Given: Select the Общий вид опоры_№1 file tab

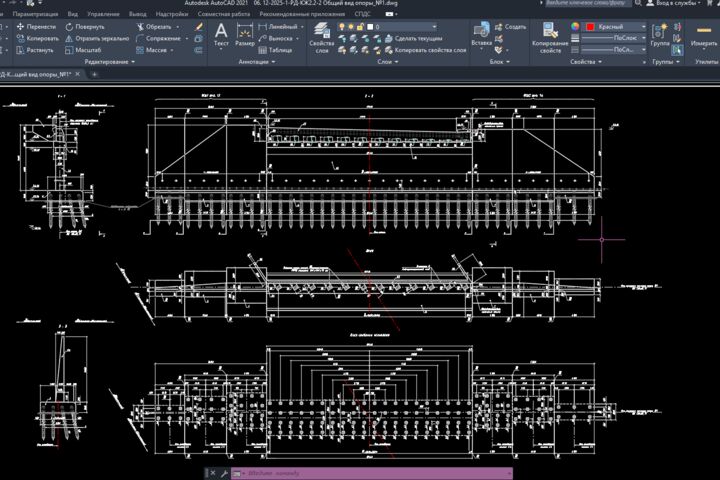Looking at the screenshot, I should click(x=36, y=74).
